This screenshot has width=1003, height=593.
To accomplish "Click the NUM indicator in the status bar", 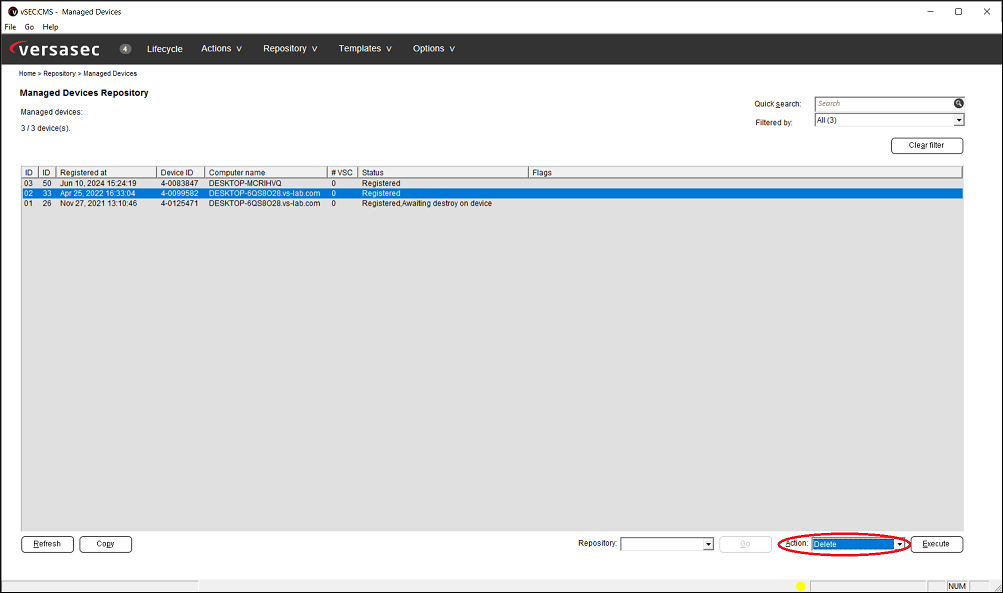I will coord(957,586).
